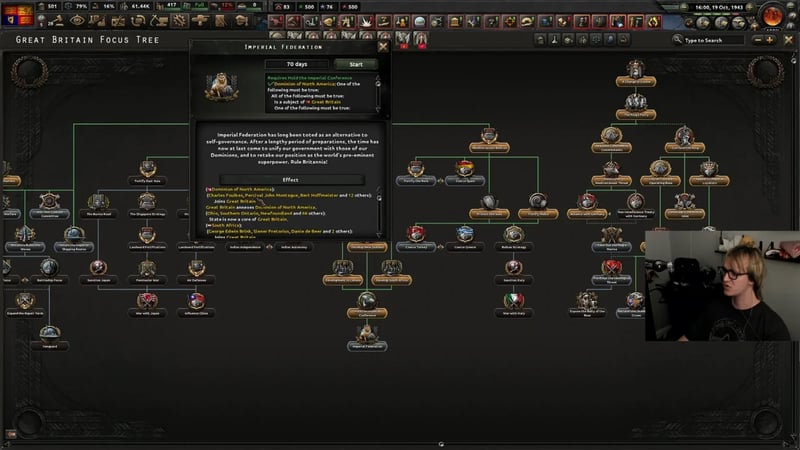Start the Imperial Federation focus

coord(356,64)
